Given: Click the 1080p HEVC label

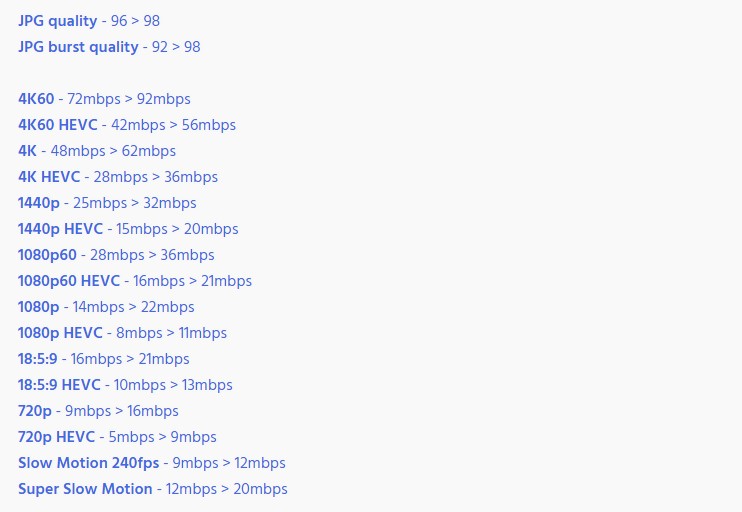Looking at the screenshot, I should click(60, 333).
